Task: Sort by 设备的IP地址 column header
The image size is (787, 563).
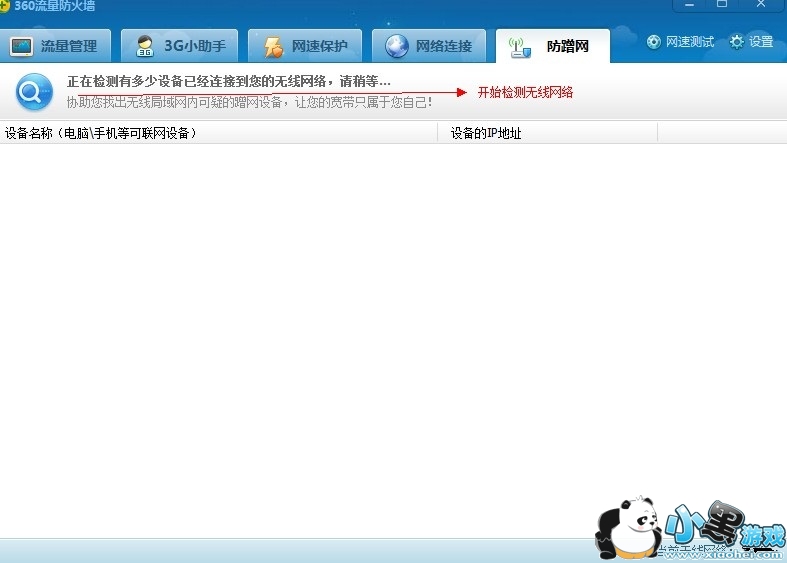Action: tap(548, 133)
